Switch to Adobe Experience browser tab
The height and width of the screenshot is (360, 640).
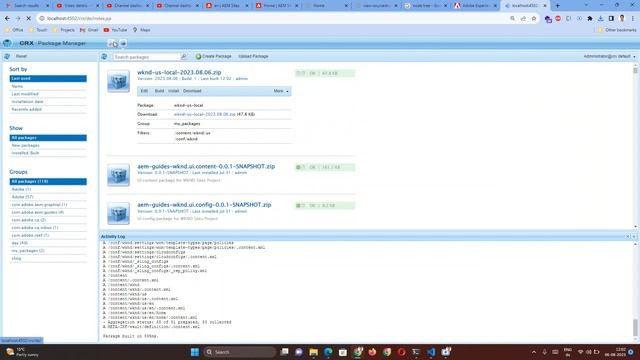476,6
